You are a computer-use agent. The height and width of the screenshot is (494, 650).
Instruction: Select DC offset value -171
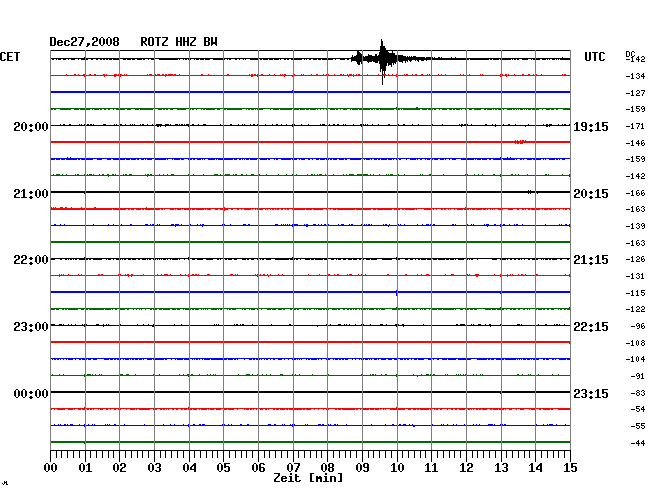pyautogui.click(x=635, y=126)
